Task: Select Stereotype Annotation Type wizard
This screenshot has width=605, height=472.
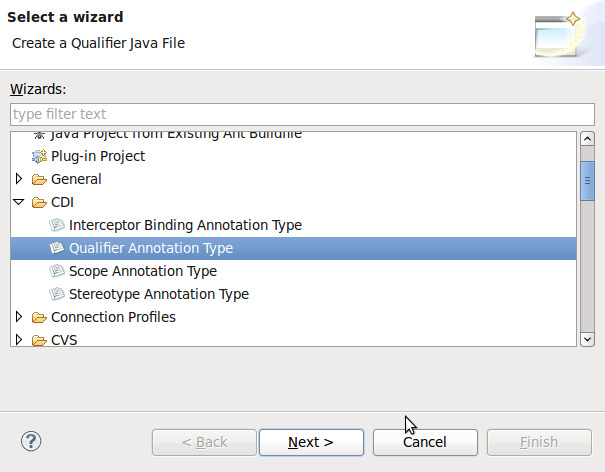Action: (159, 294)
